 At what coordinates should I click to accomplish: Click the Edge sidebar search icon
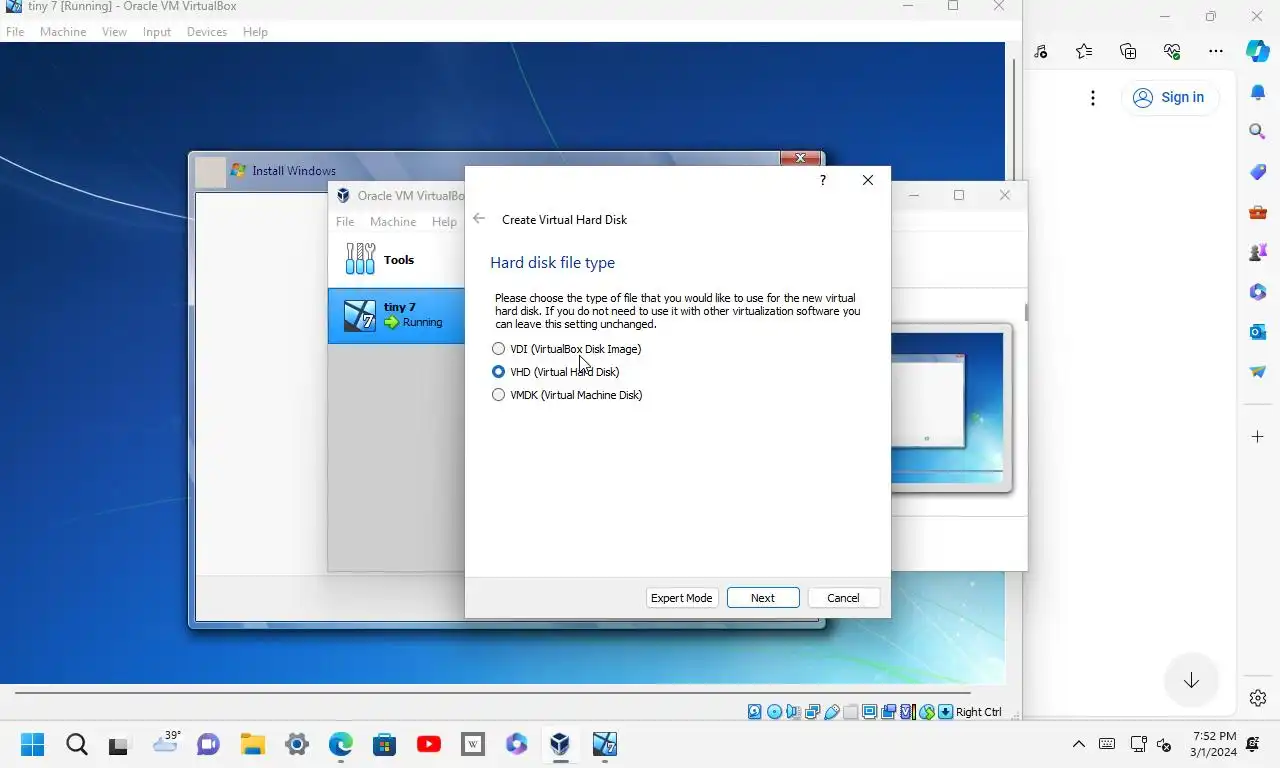pyautogui.click(x=1258, y=131)
